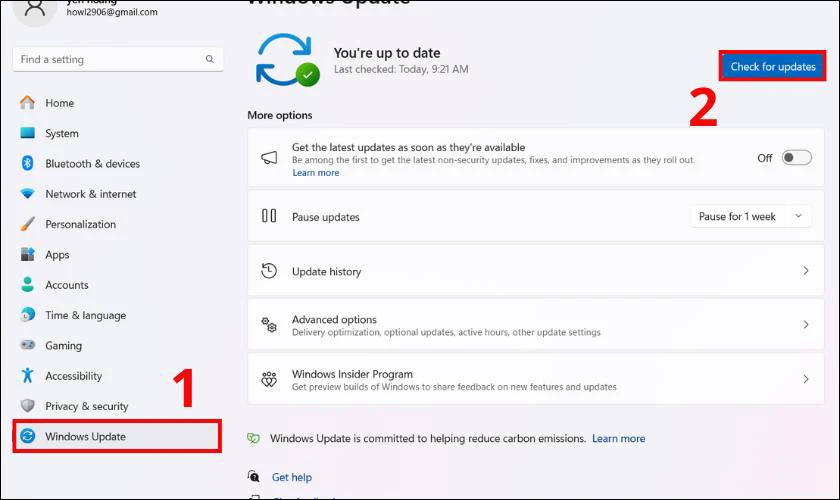Click the Home icon in sidebar
Viewport: 840px width, 500px height.
point(27,102)
